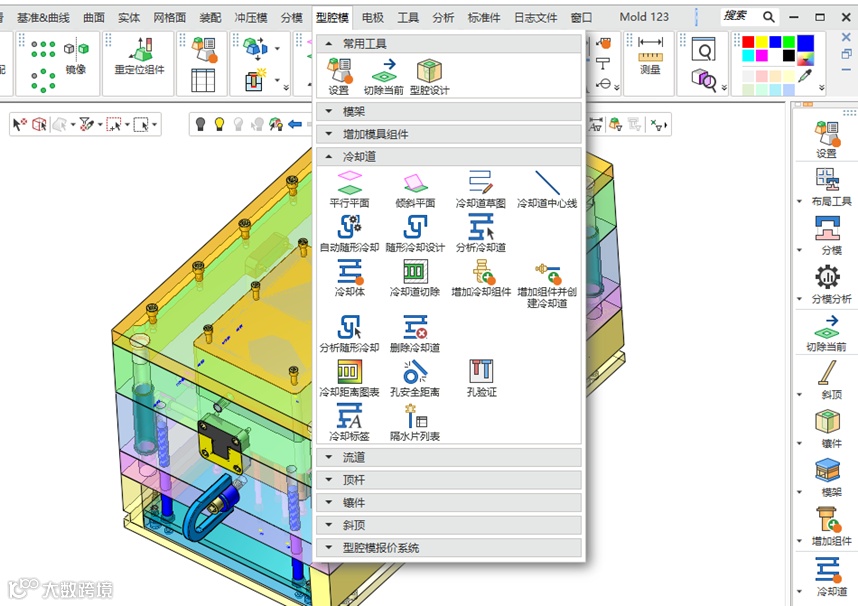Image resolution: width=858 pixels, height=606 pixels.
Task: Open 布局工具 in right sidebar
Action: (831, 187)
